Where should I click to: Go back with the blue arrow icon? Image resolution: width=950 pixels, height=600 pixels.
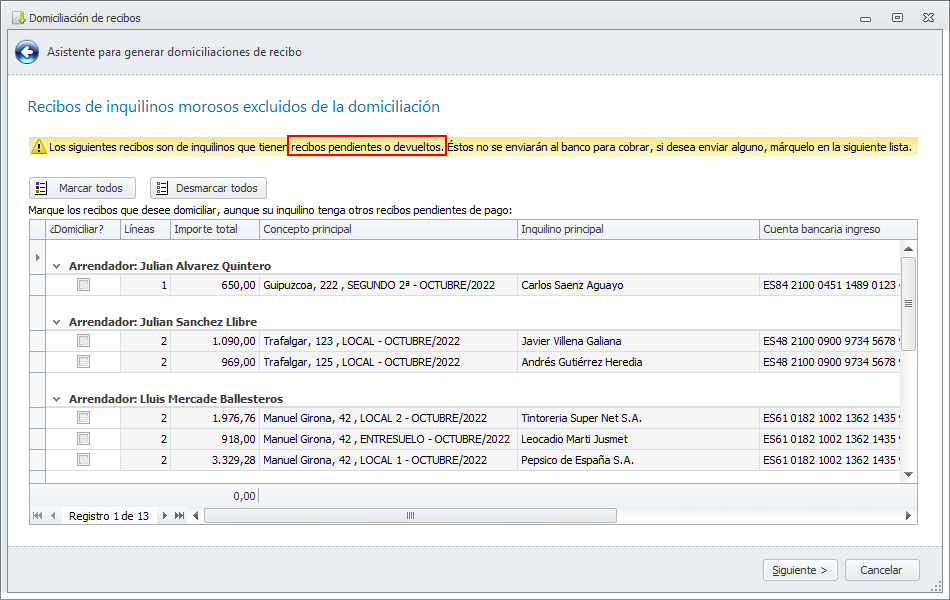tap(27, 52)
